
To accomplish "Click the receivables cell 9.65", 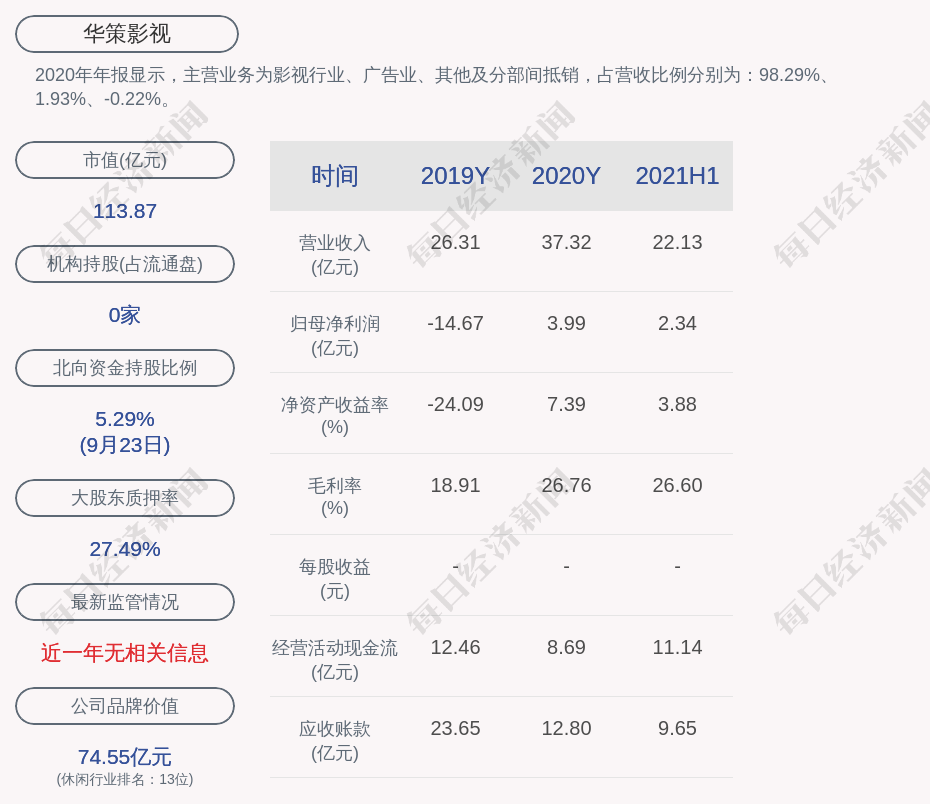I will click(677, 728).
